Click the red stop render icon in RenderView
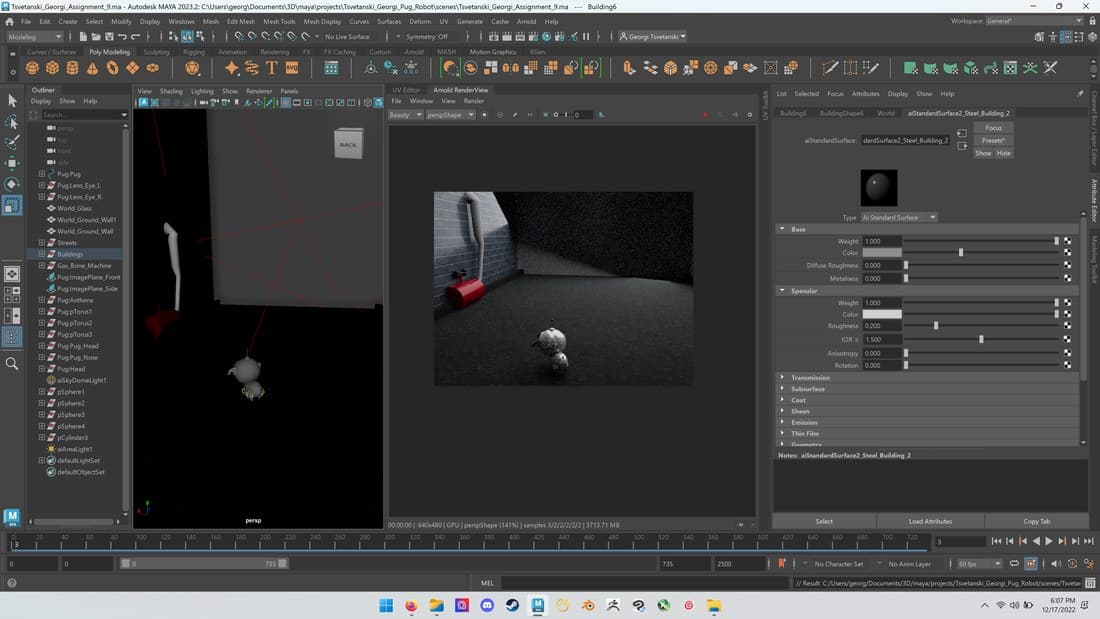 (705, 114)
